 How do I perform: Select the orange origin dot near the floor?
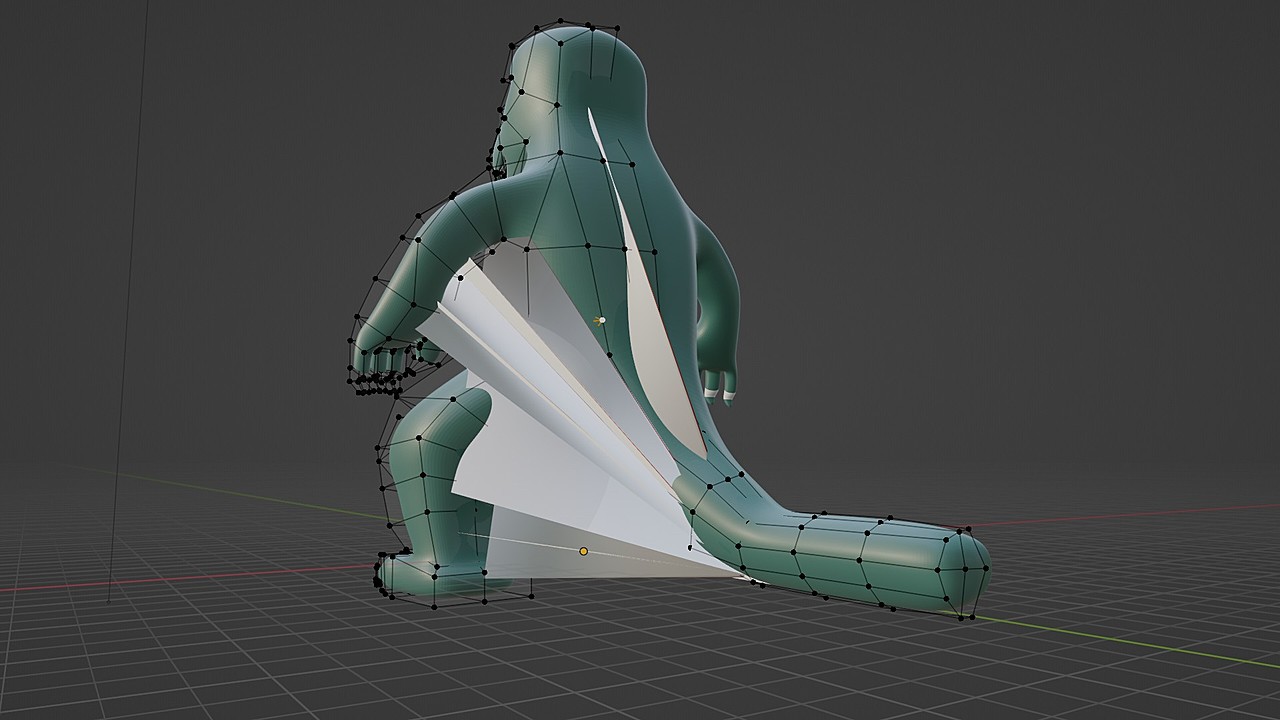tap(584, 551)
